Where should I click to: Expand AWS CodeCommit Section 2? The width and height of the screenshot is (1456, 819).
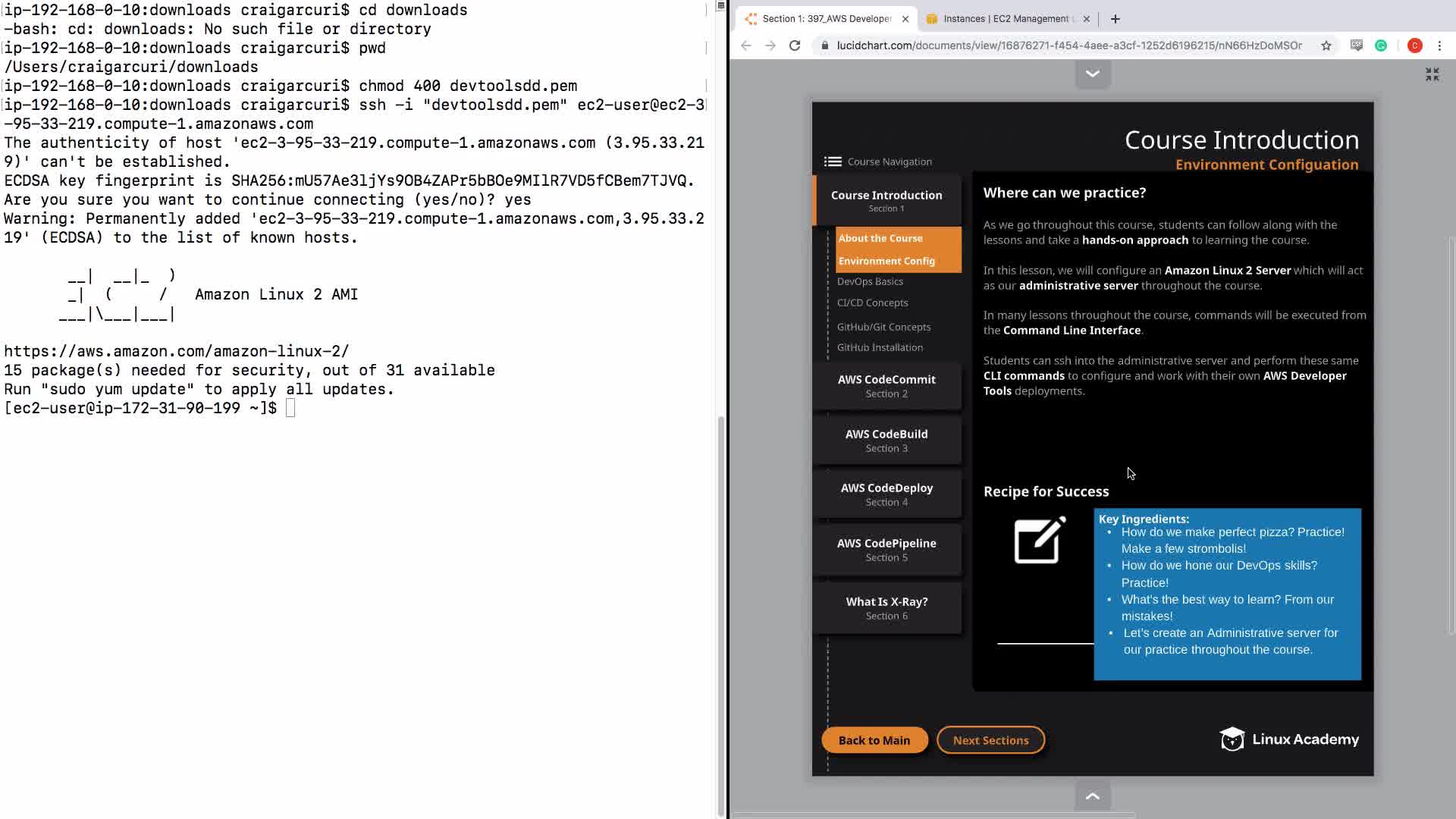click(x=886, y=386)
